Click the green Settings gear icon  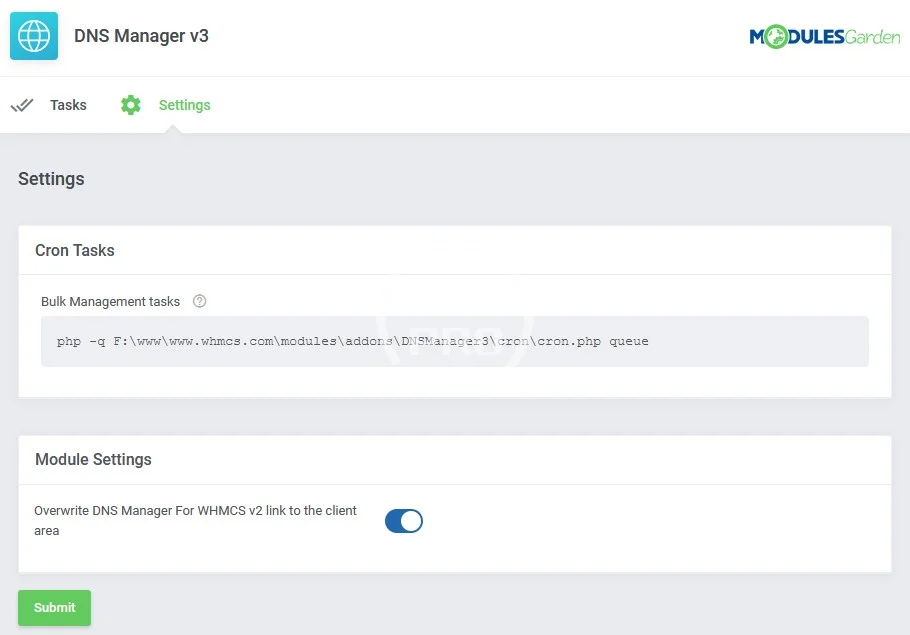click(131, 105)
